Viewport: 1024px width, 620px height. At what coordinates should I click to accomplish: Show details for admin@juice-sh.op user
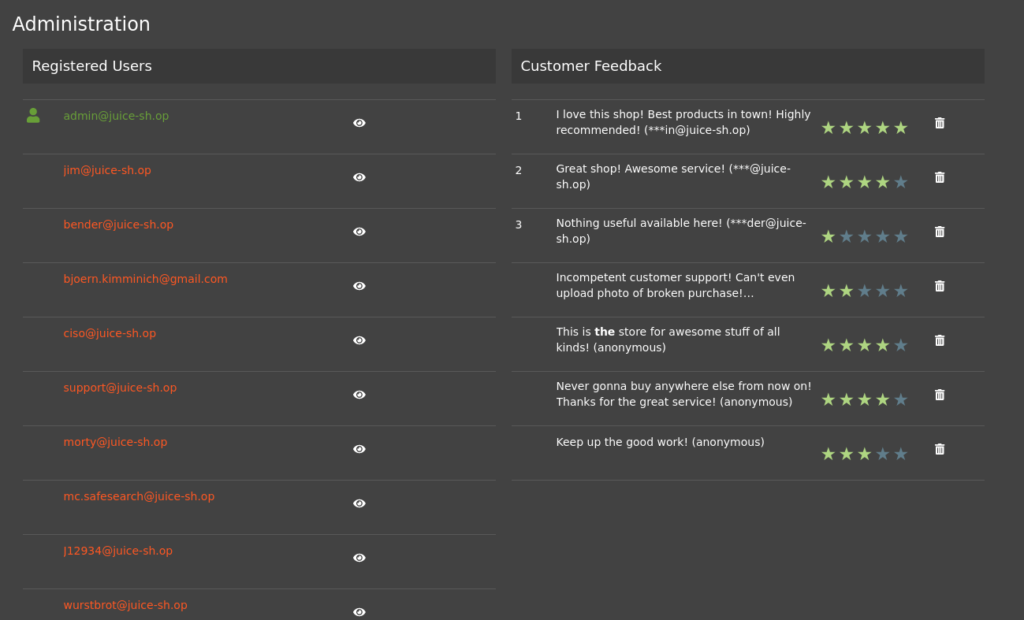(359, 123)
